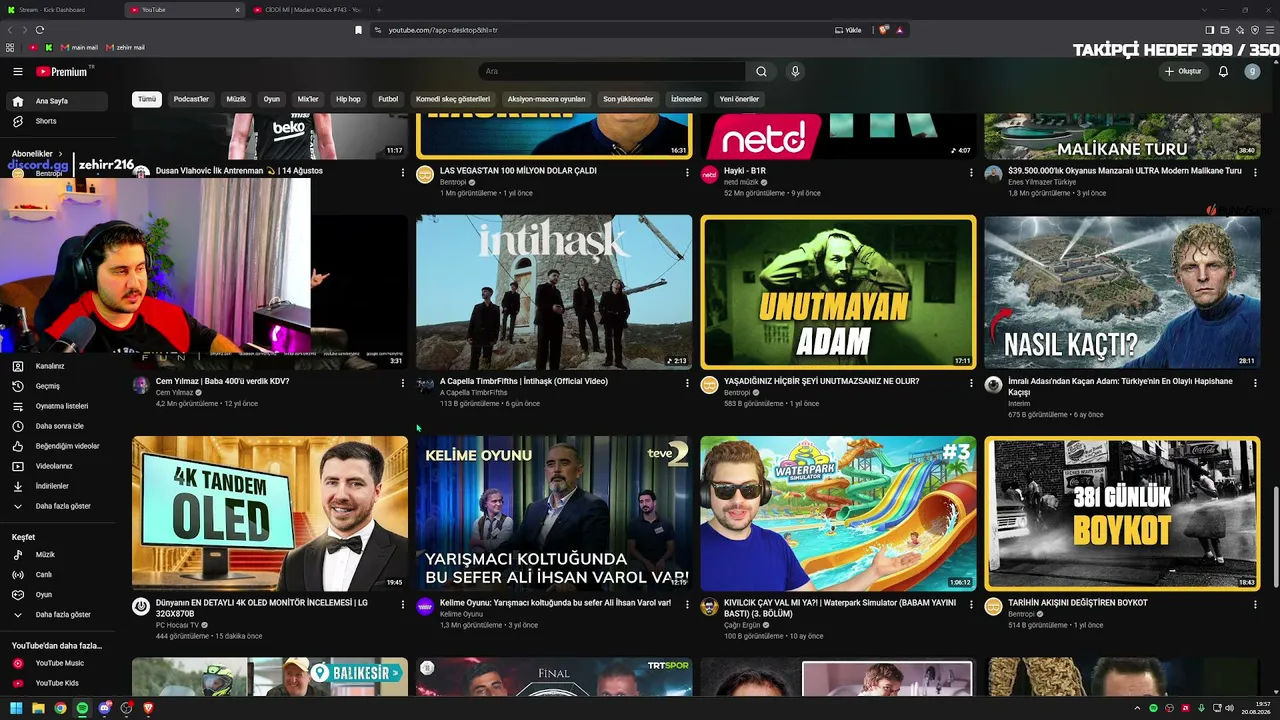
Task: Open more options for Hayki - B1R video
Action: (971, 172)
